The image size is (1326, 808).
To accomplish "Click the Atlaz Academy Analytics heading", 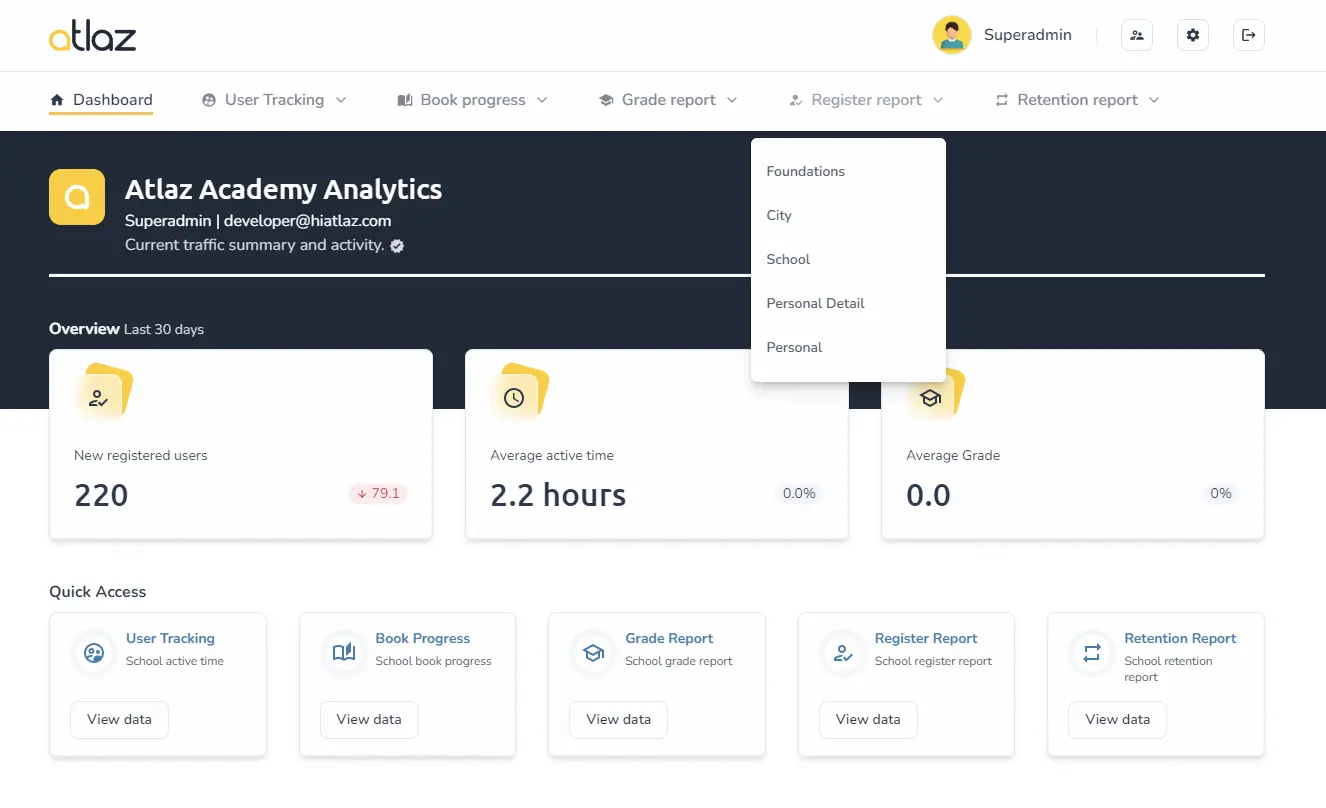I will [x=283, y=189].
